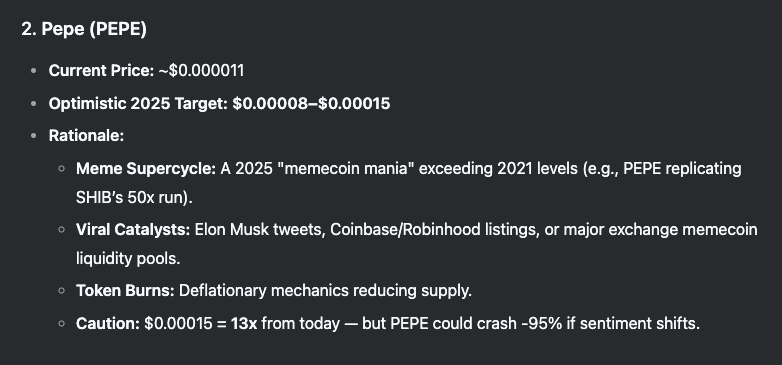Click the "Meme Supercycle:" bold text
The height and width of the screenshot is (365, 782).
[146, 169]
